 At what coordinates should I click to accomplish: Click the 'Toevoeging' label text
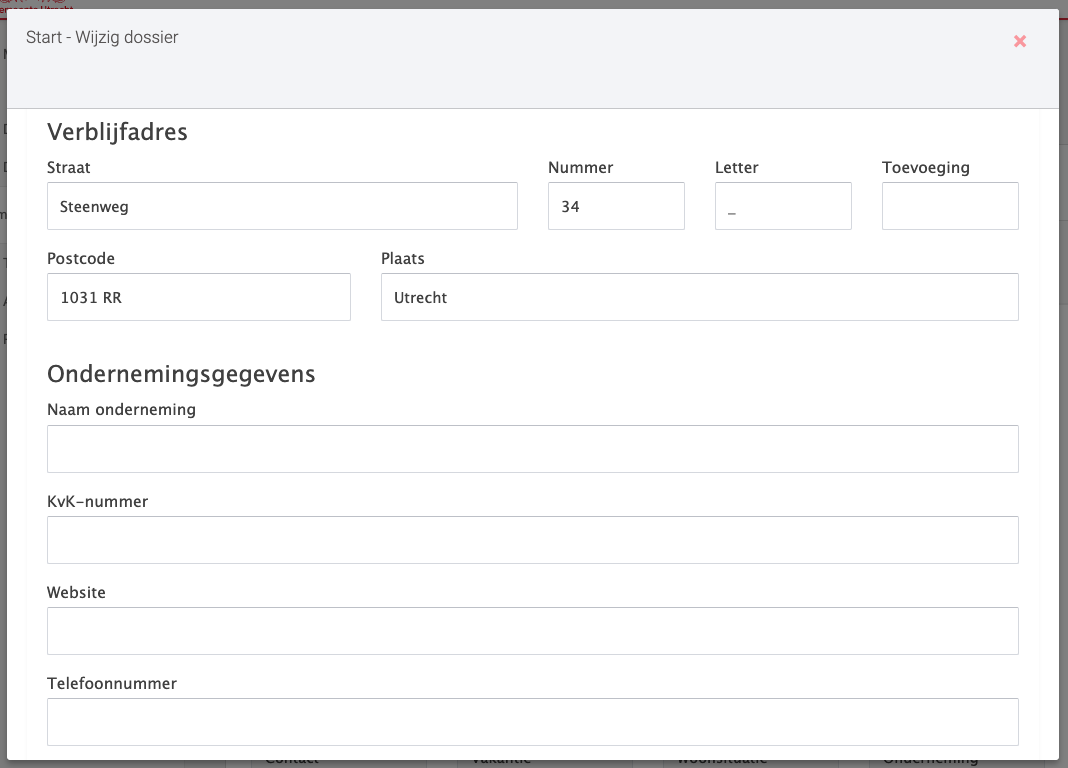click(x=926, y=168)
